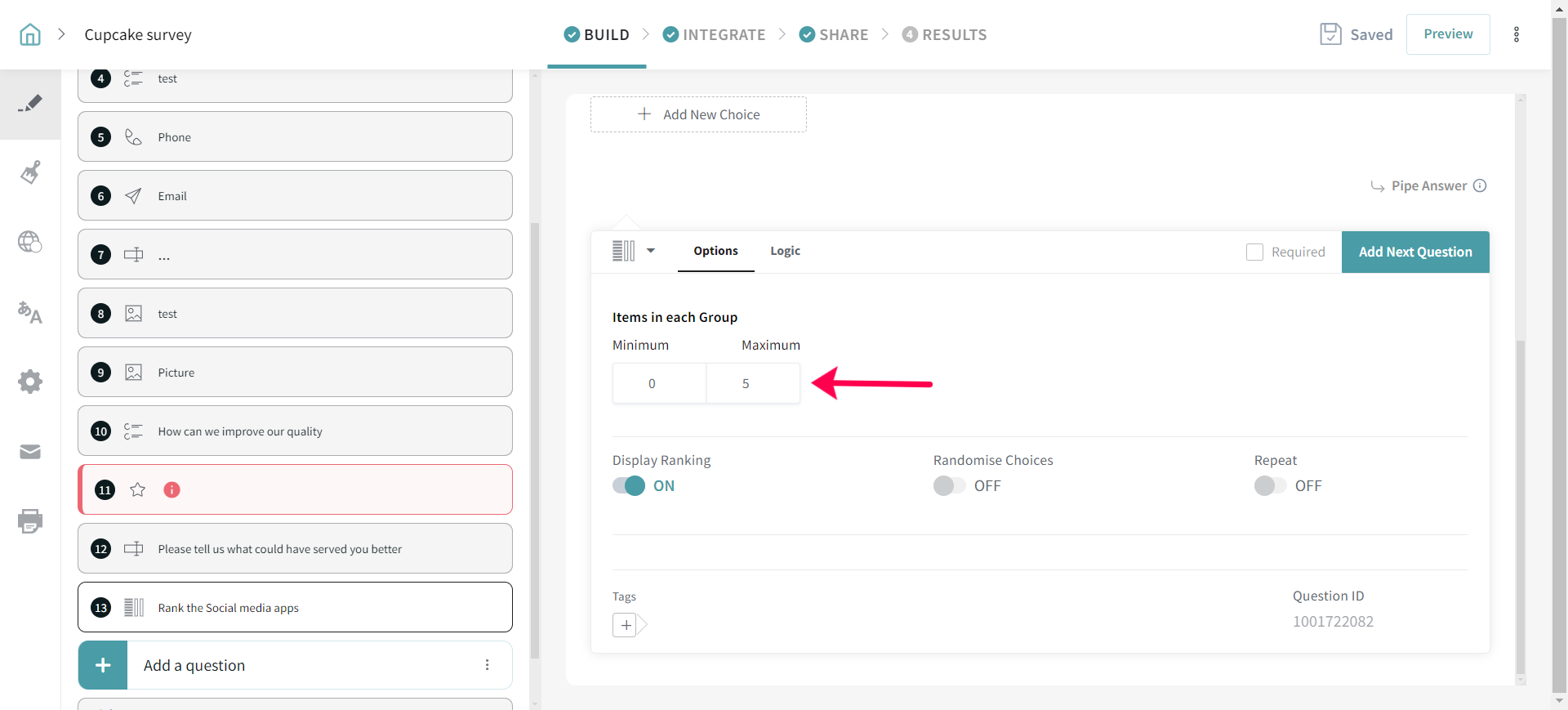
Task: Open the print icon in sidebar
Action: click(x=30, y=521)
